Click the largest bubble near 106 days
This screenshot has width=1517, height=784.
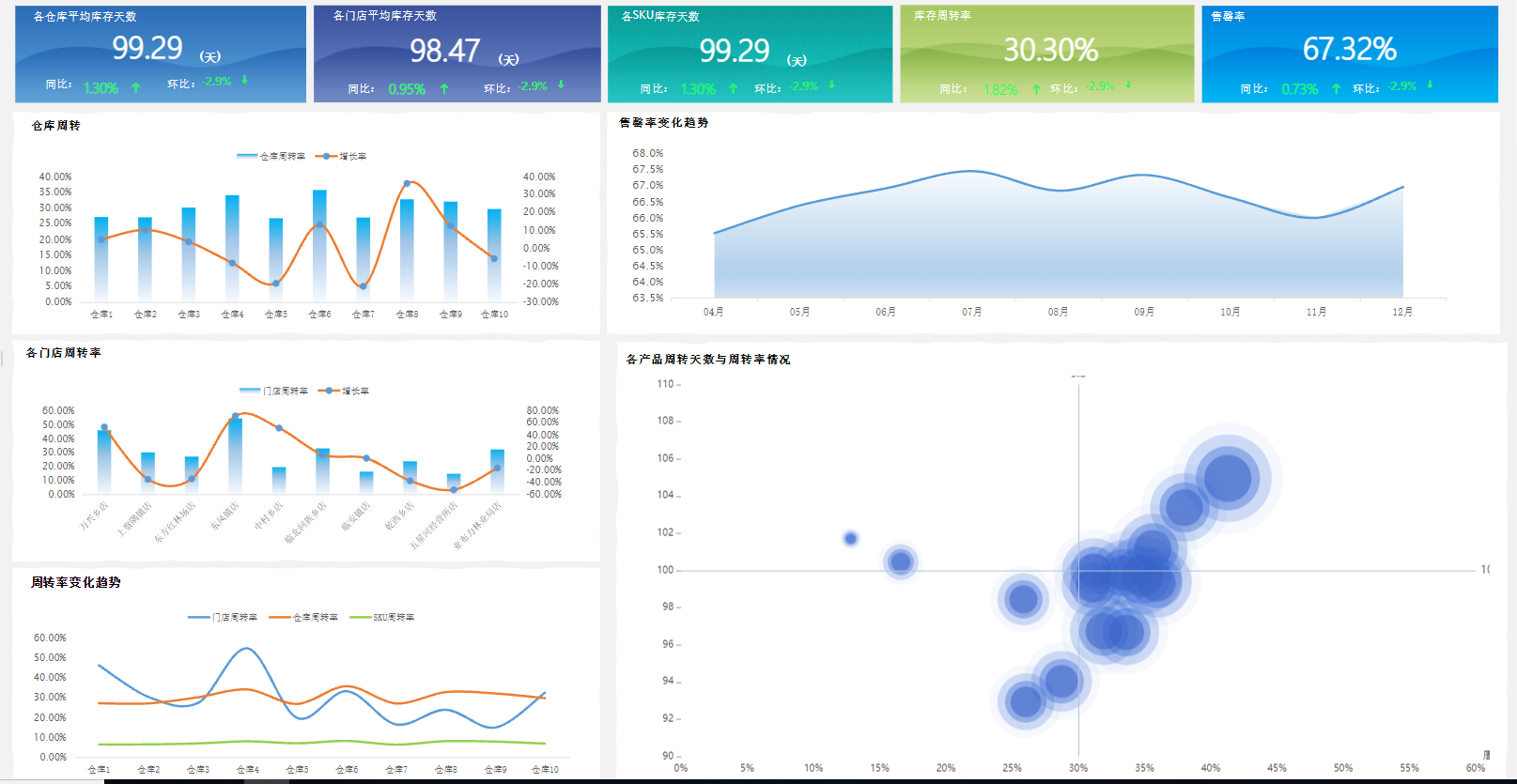tap(1228, 478)
